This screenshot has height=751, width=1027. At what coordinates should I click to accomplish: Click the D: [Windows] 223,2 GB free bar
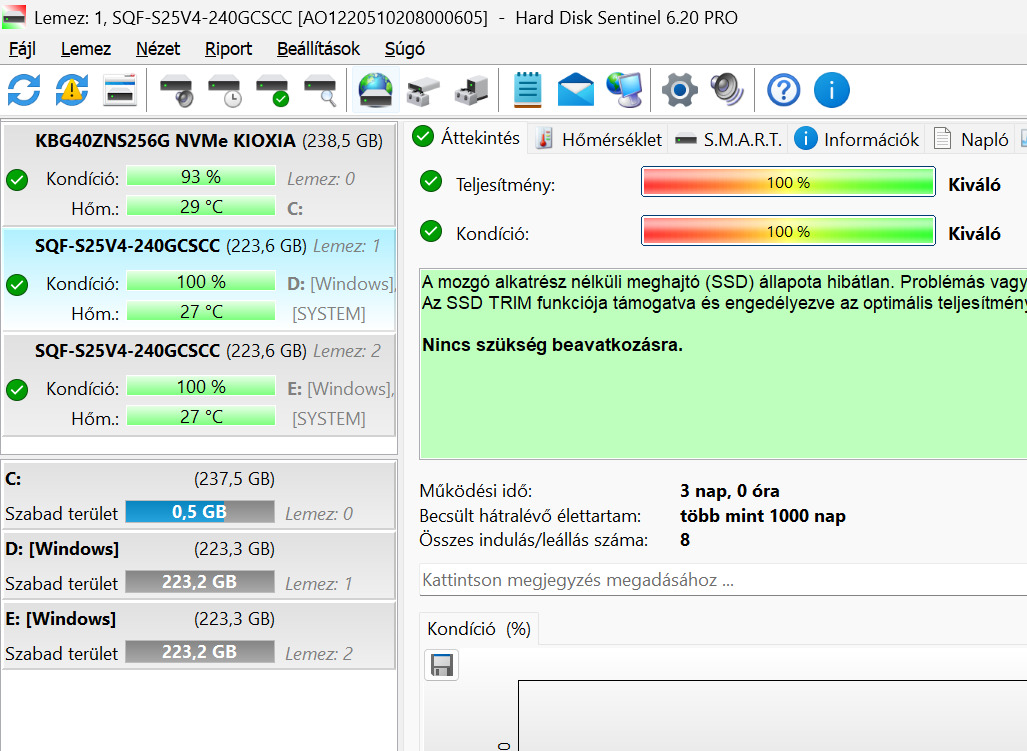(200, 581)
